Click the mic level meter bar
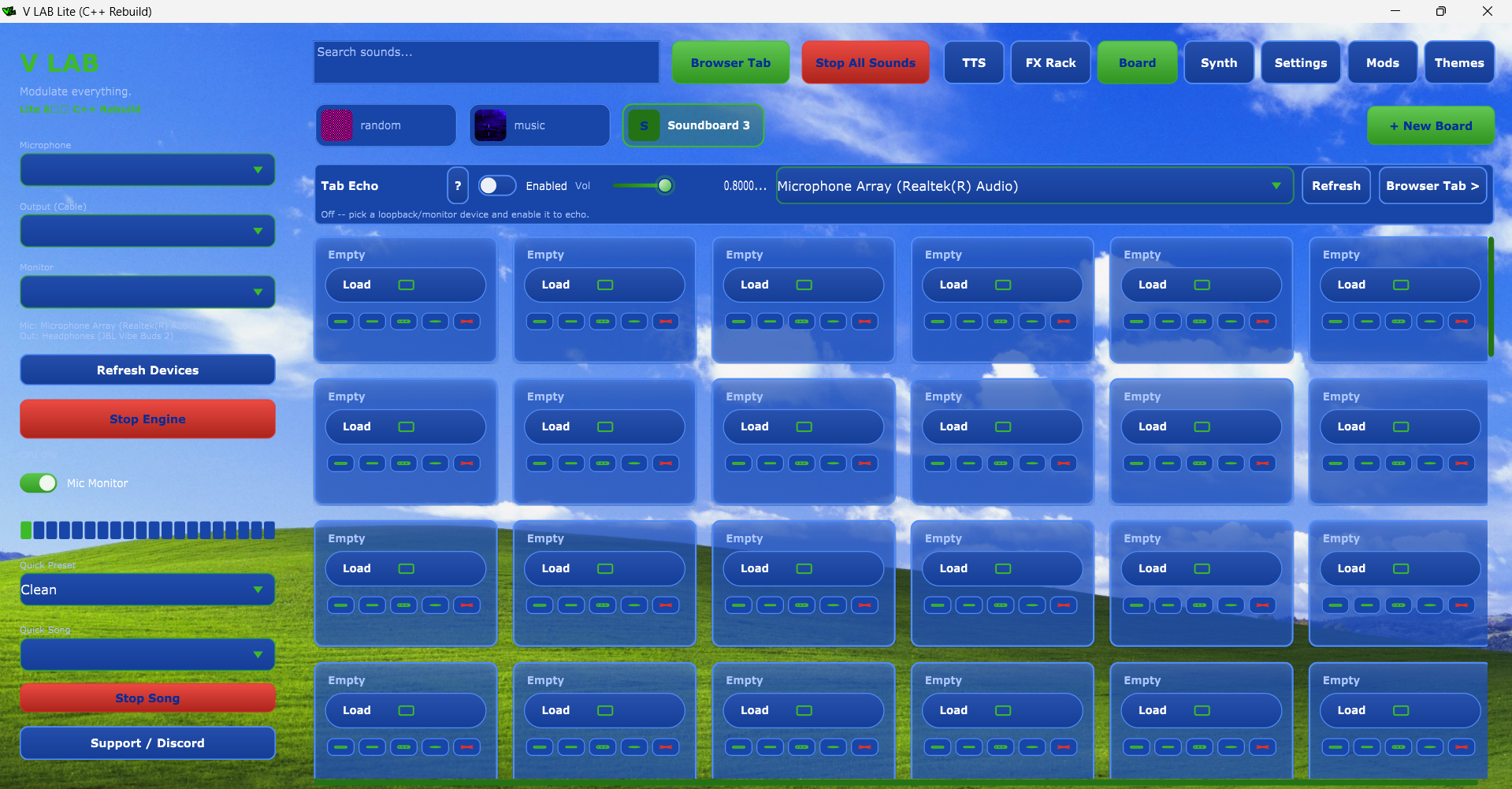The height and width of the screenshot is (789, 1512). click(x=147, y=530)
